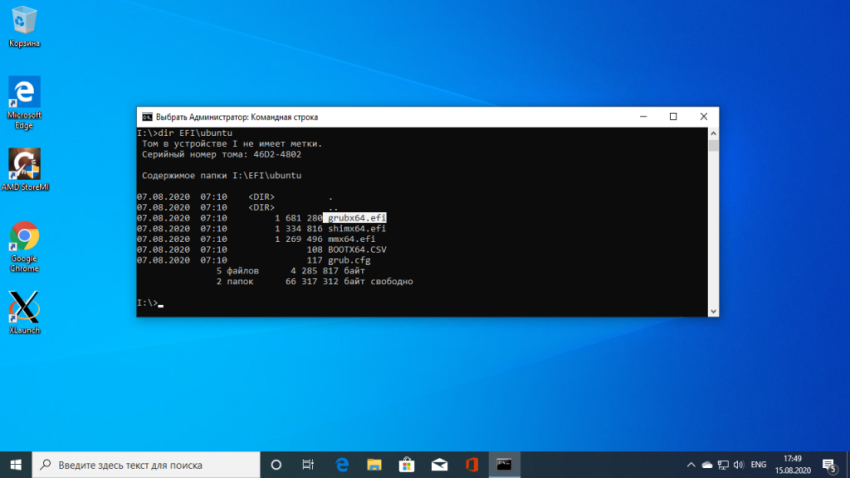Open Task View in the taskbar

coord(309,465)
